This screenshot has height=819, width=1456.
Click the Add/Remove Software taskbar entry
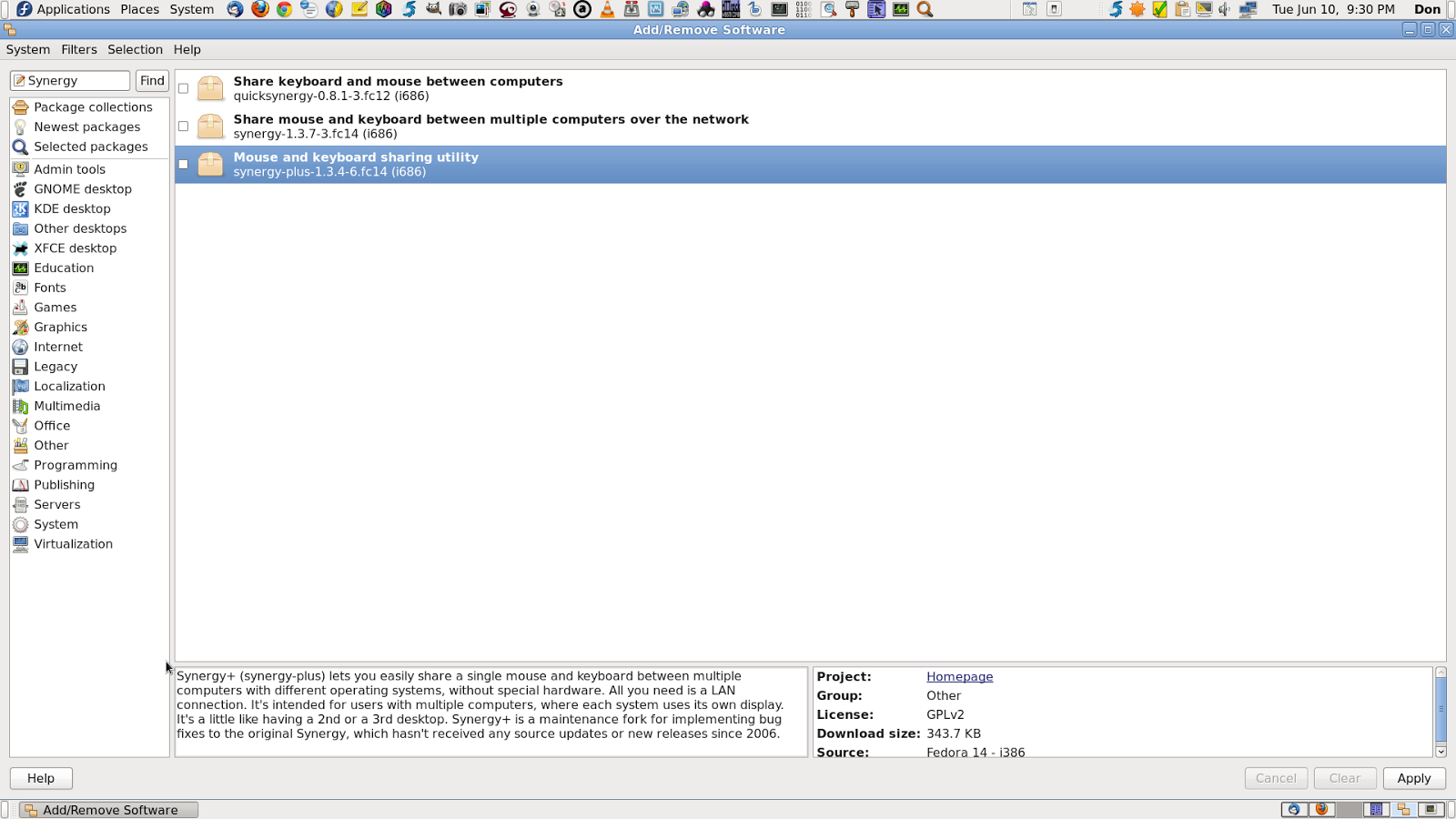(109, 810)
